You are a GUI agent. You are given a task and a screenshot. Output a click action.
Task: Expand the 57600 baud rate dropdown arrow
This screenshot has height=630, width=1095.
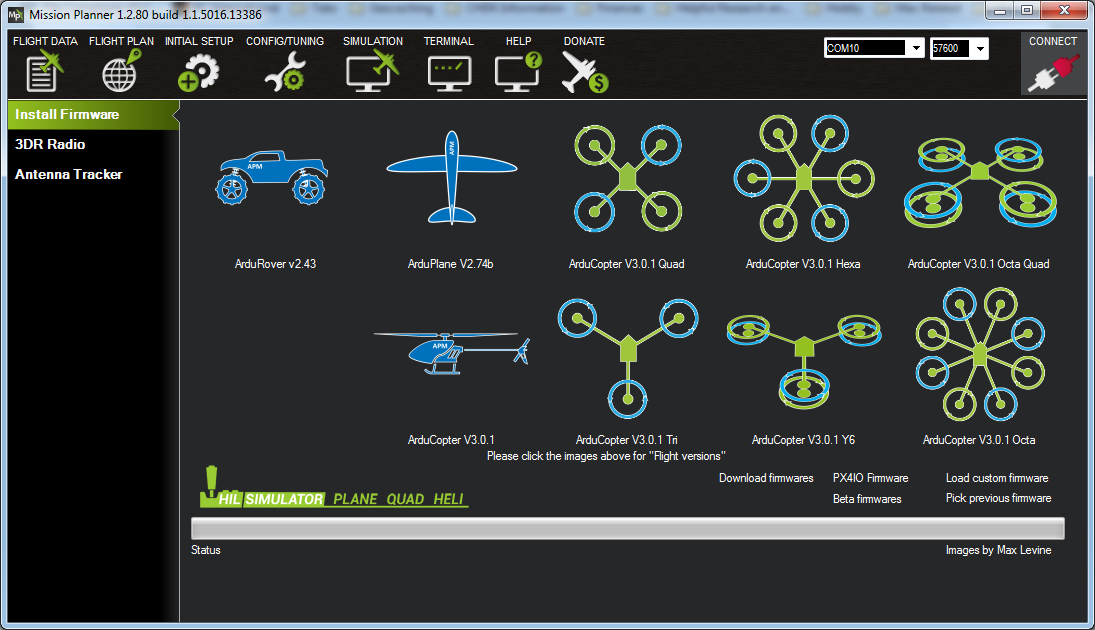pyautogui.click(x=980, y=48)
